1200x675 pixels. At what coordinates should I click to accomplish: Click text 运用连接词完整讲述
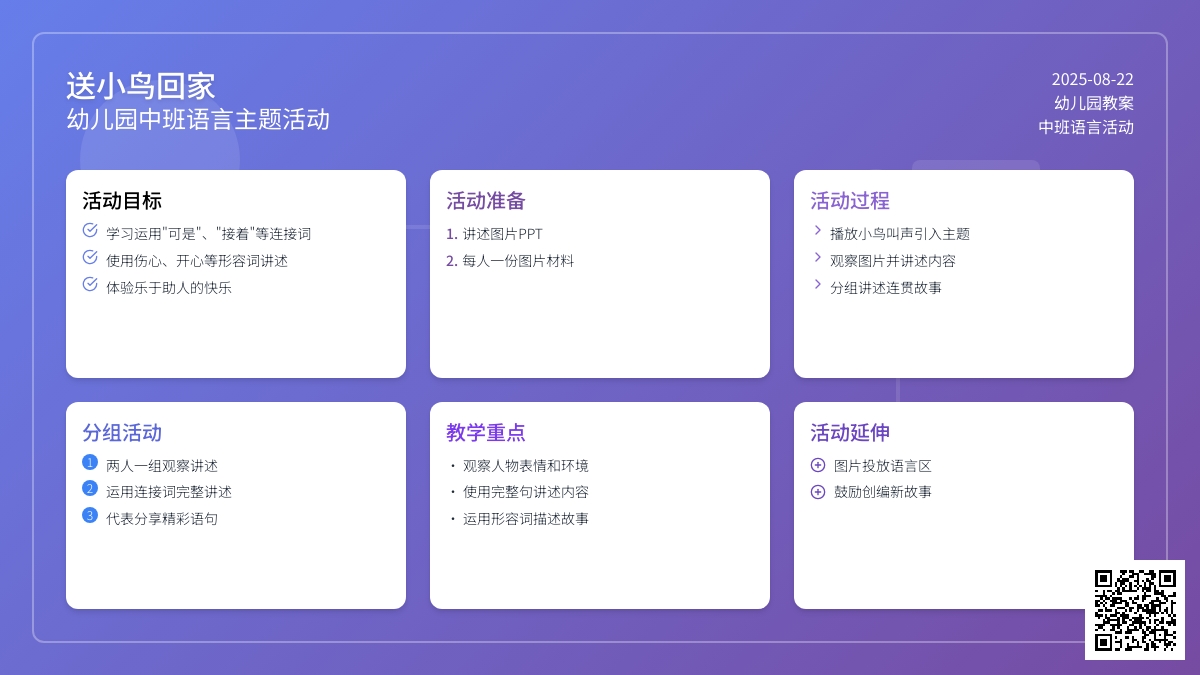click(x=169, y=492)
